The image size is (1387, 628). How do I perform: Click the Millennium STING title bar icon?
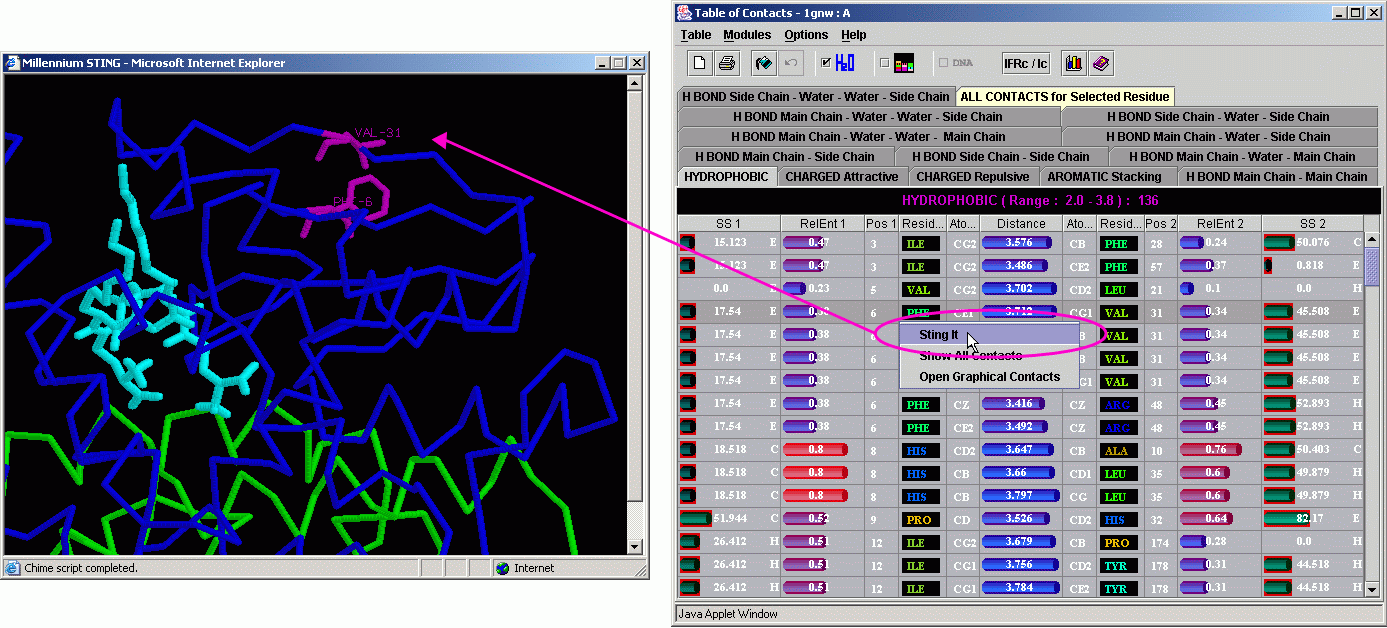coord(13,62)
